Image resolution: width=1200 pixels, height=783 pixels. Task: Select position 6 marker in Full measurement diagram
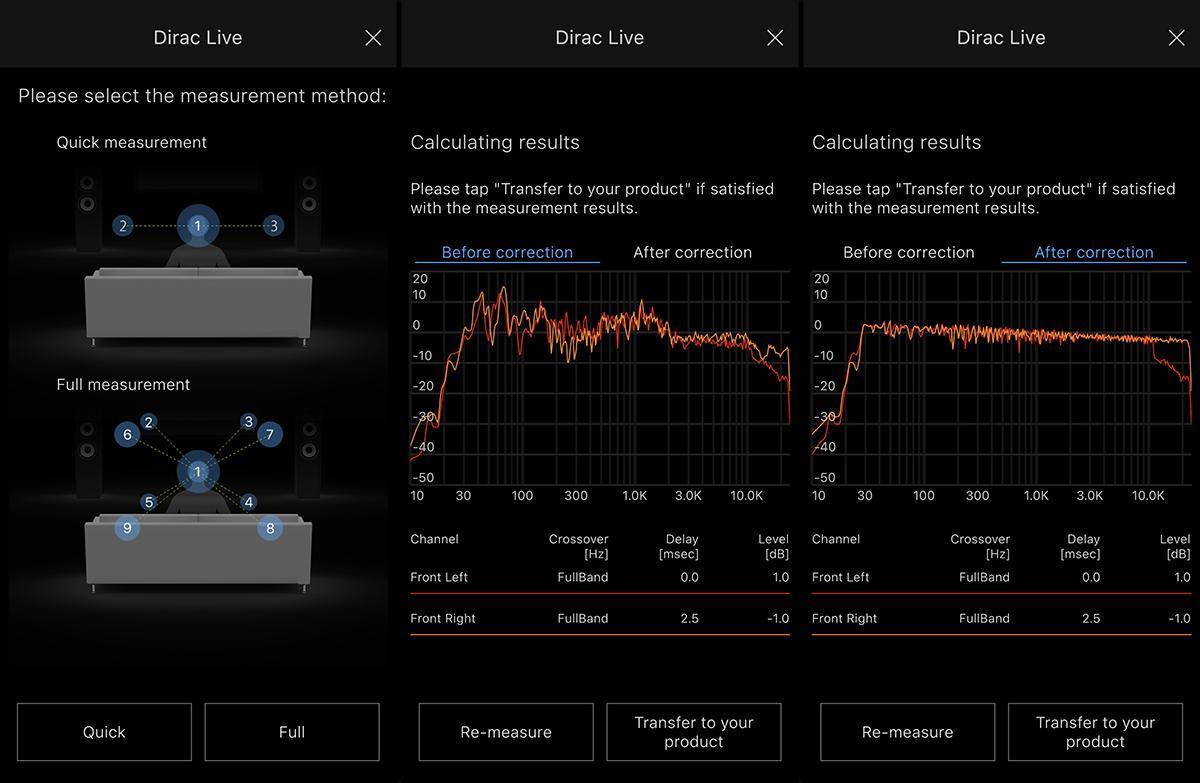point(127,434)
